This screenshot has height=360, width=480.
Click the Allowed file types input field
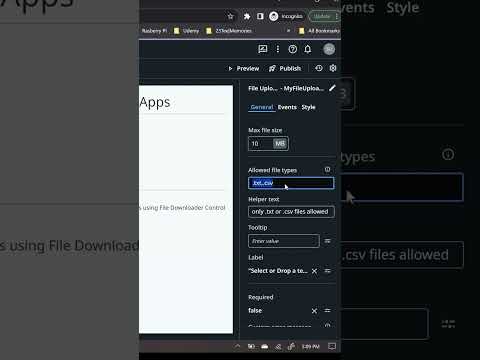(x=291, y=183)
